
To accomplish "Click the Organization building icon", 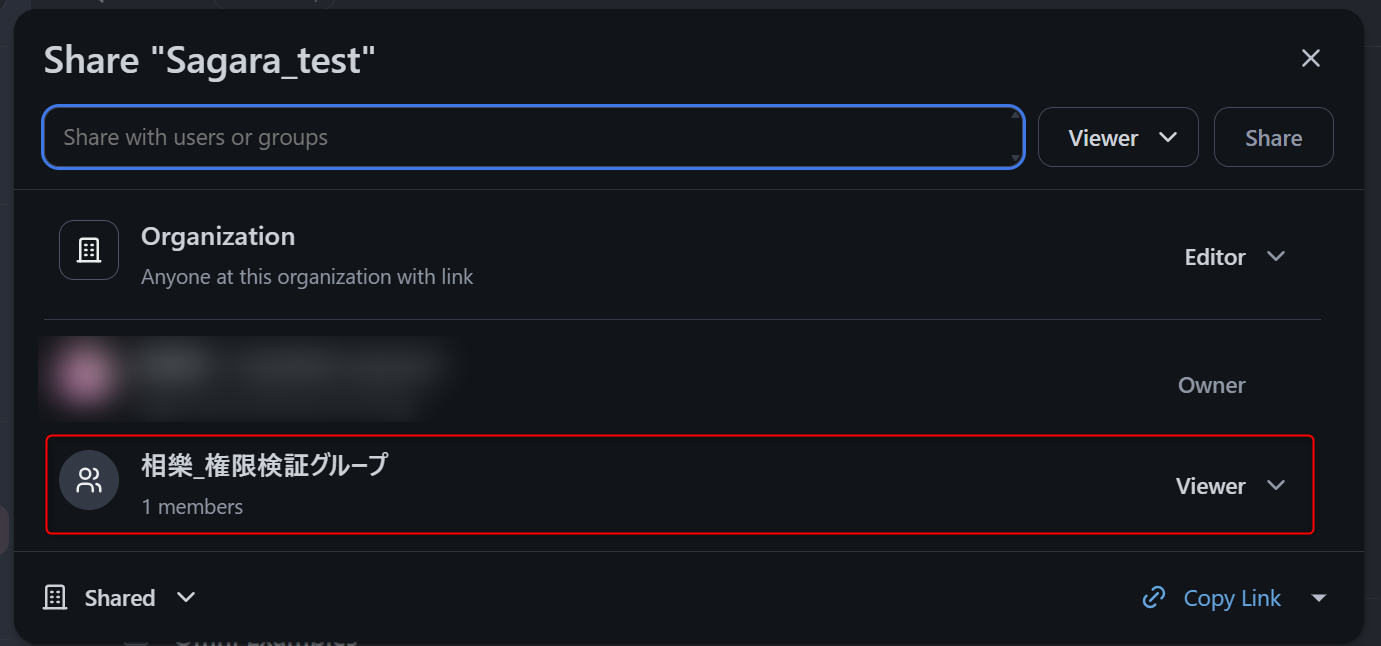I will click(89, 250).
